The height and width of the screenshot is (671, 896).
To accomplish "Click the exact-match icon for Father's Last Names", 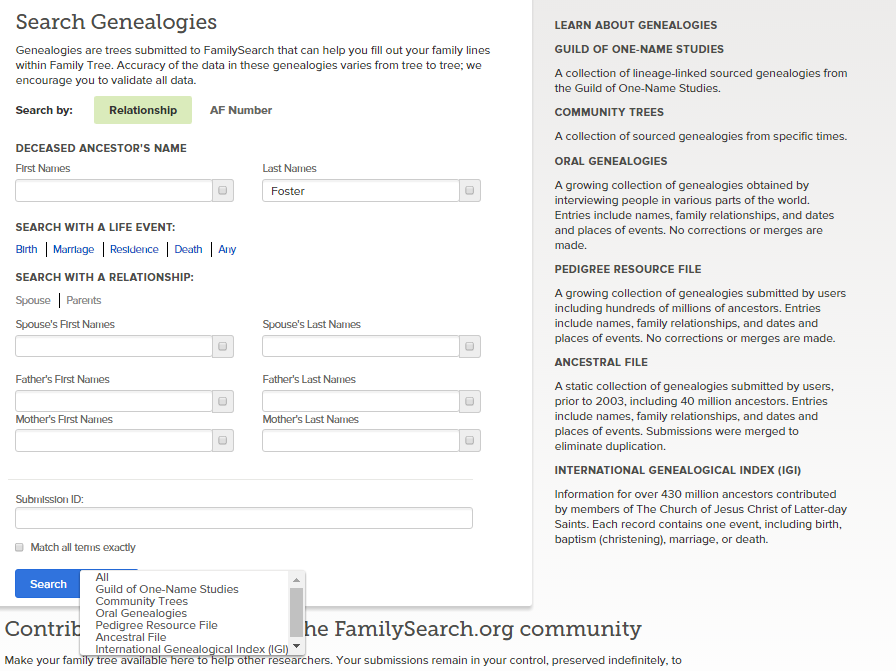I will point(469,400).
